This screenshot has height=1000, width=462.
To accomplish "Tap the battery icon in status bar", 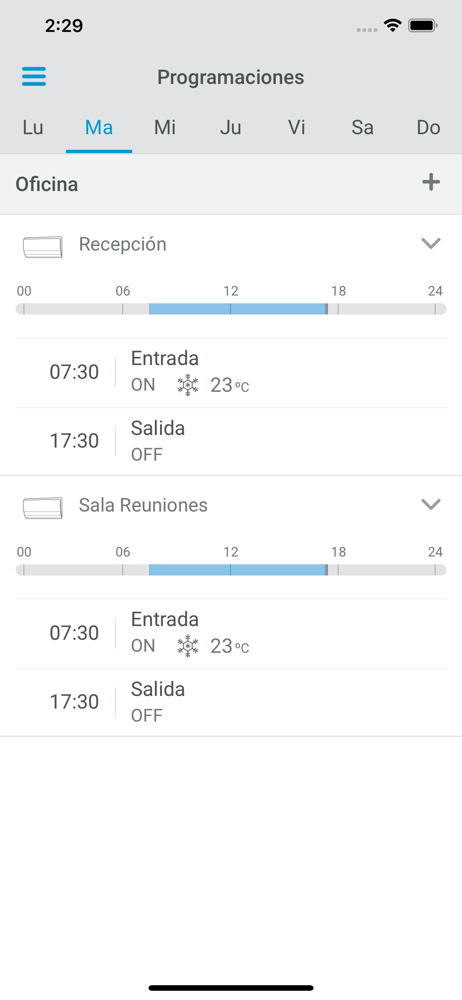I will click(x=422, y=26).
